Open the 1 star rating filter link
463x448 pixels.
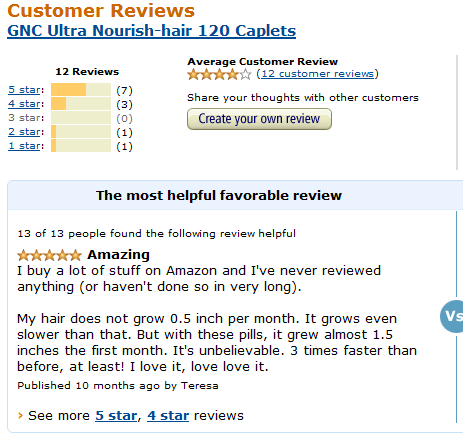tap(25, 146)
